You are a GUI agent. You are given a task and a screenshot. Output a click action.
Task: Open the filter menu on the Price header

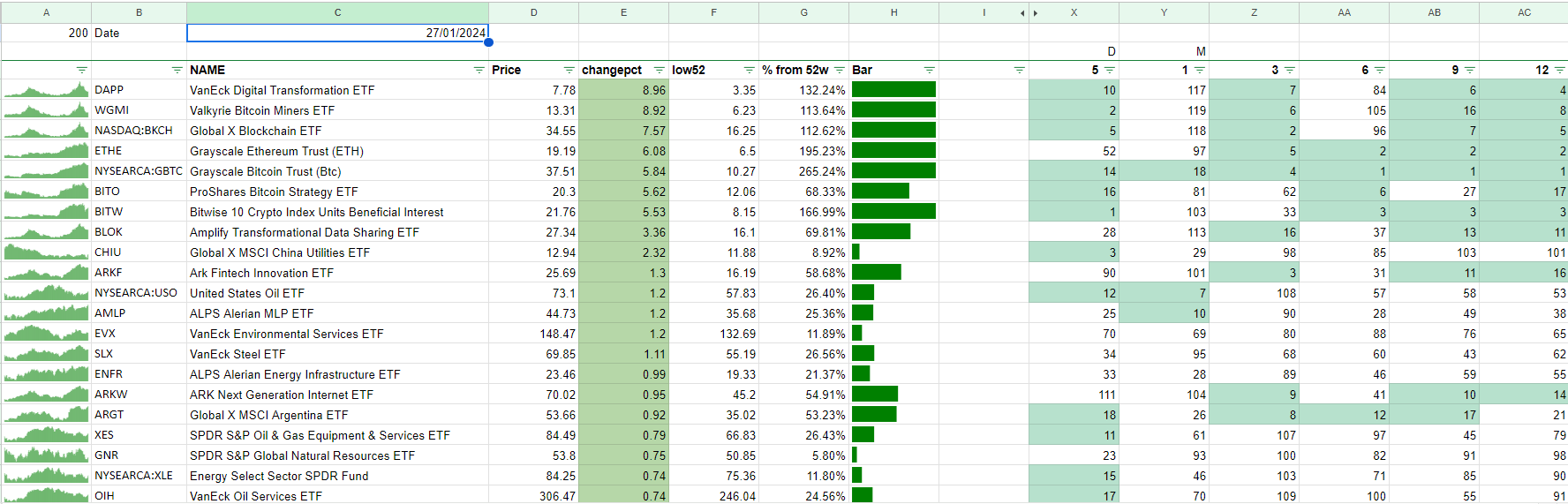pos(569,70)
